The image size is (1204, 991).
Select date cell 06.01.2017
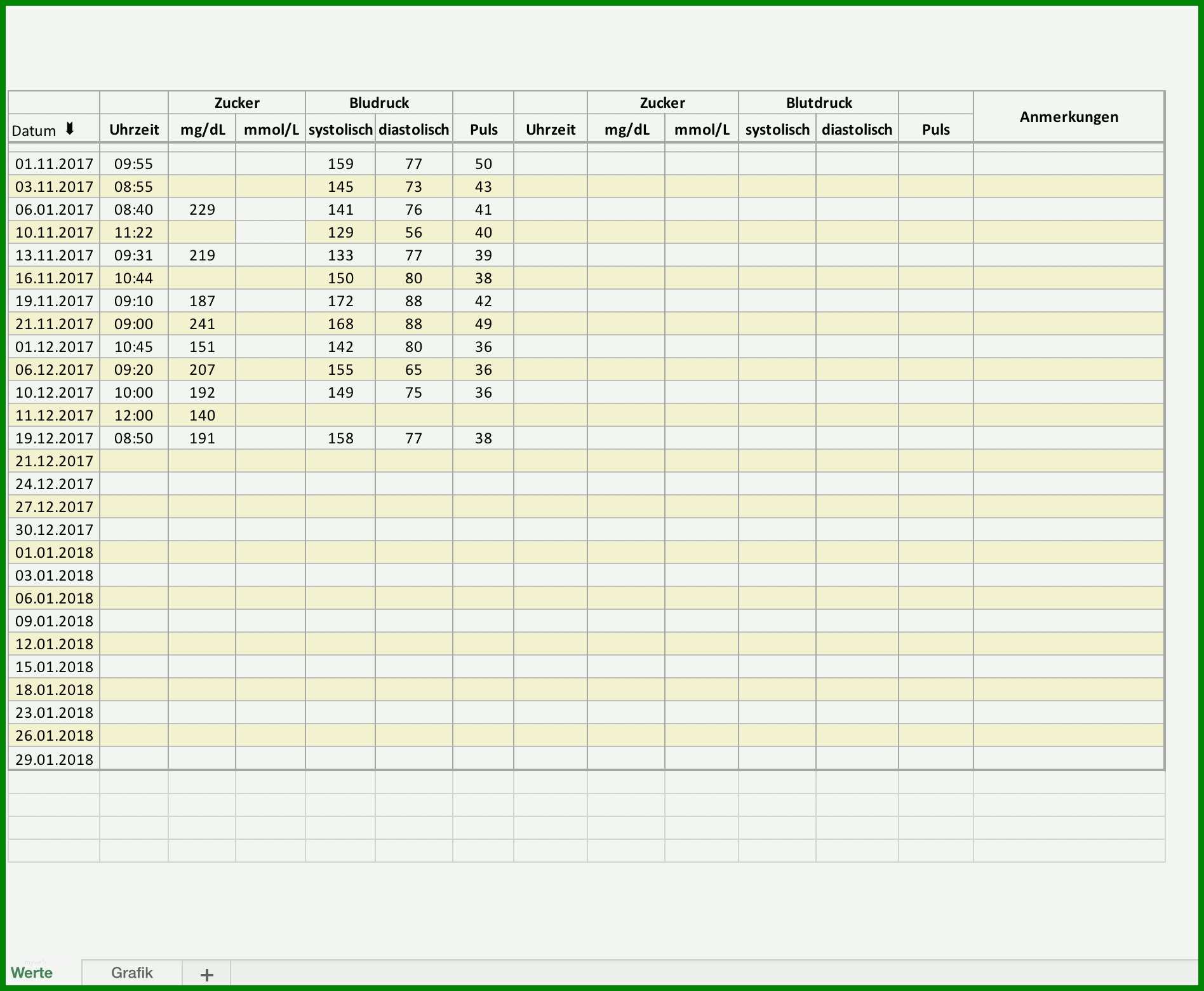point(54,210)
